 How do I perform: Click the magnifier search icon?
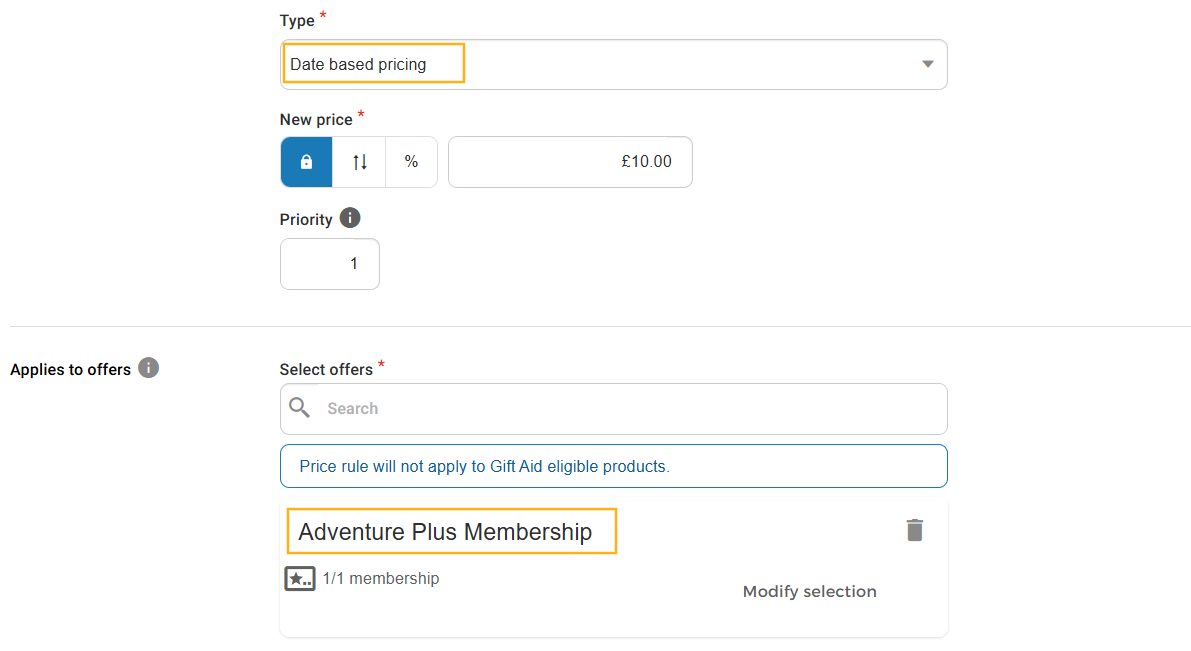(x=299, y=408)
